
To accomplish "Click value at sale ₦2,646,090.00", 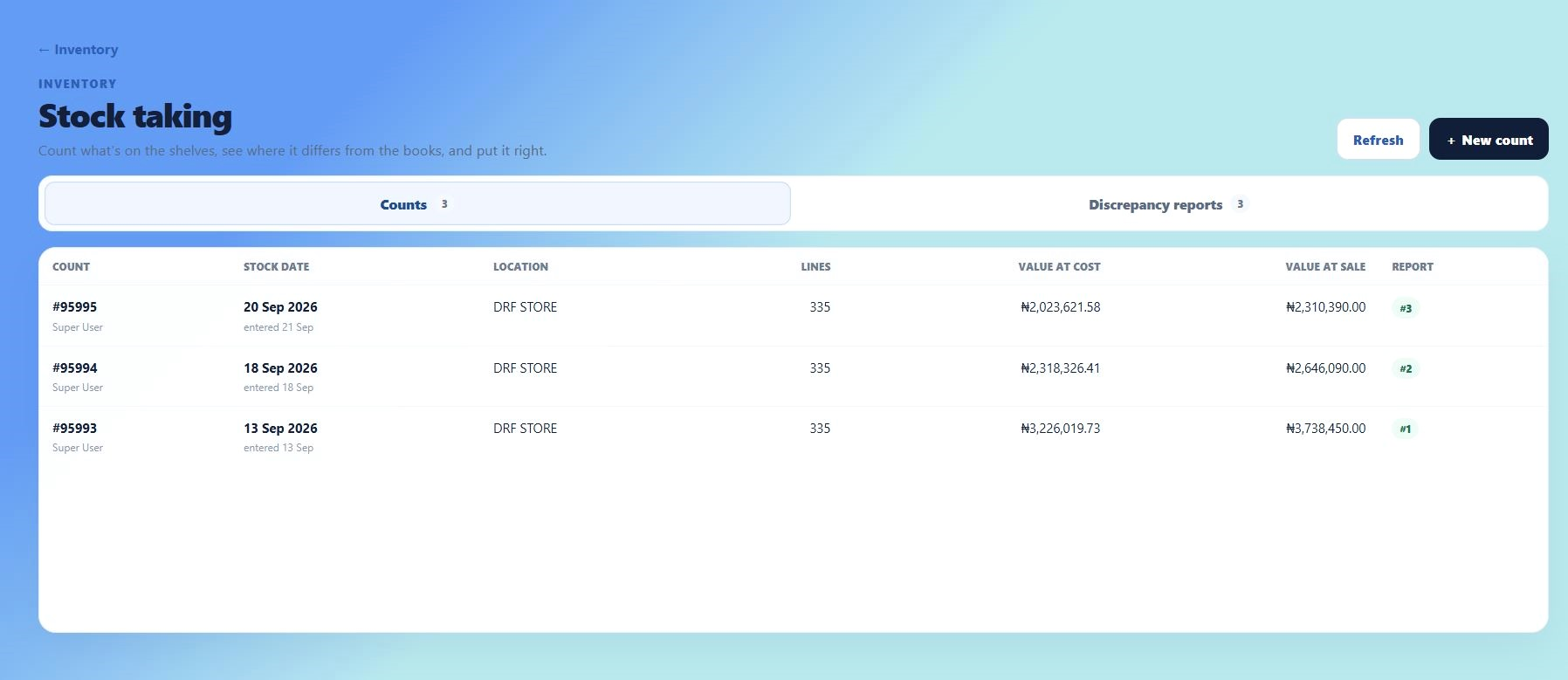I will (x=1325, y=368).
